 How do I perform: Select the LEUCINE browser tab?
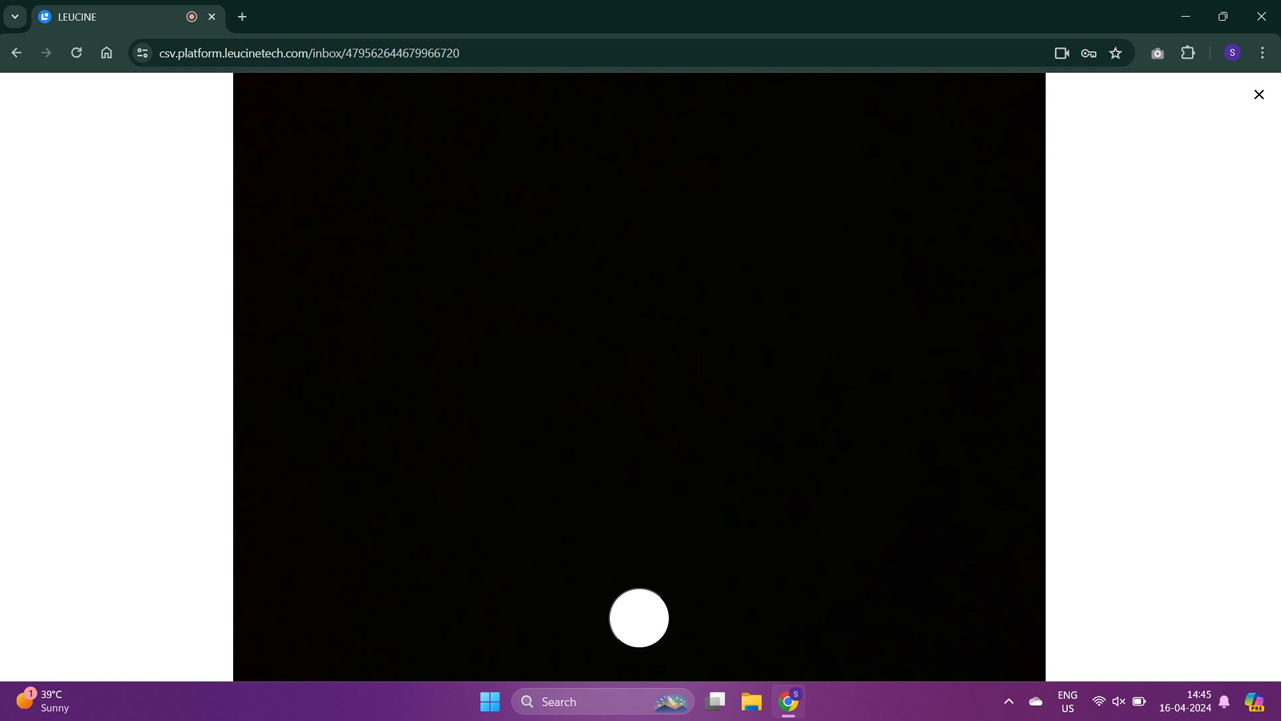tap(110, 17)
